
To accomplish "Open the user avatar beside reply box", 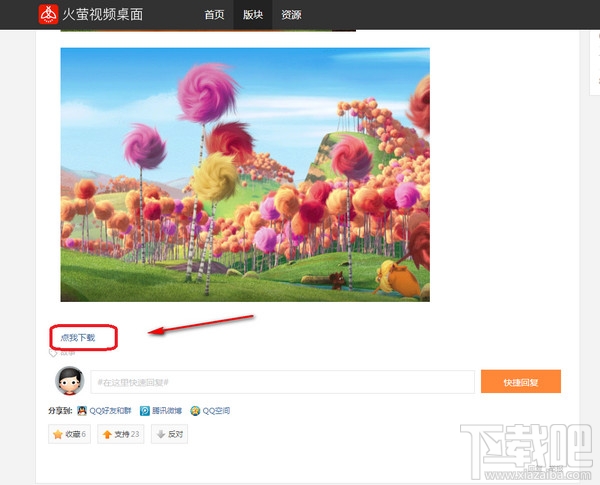I will (x=70, y=381).
